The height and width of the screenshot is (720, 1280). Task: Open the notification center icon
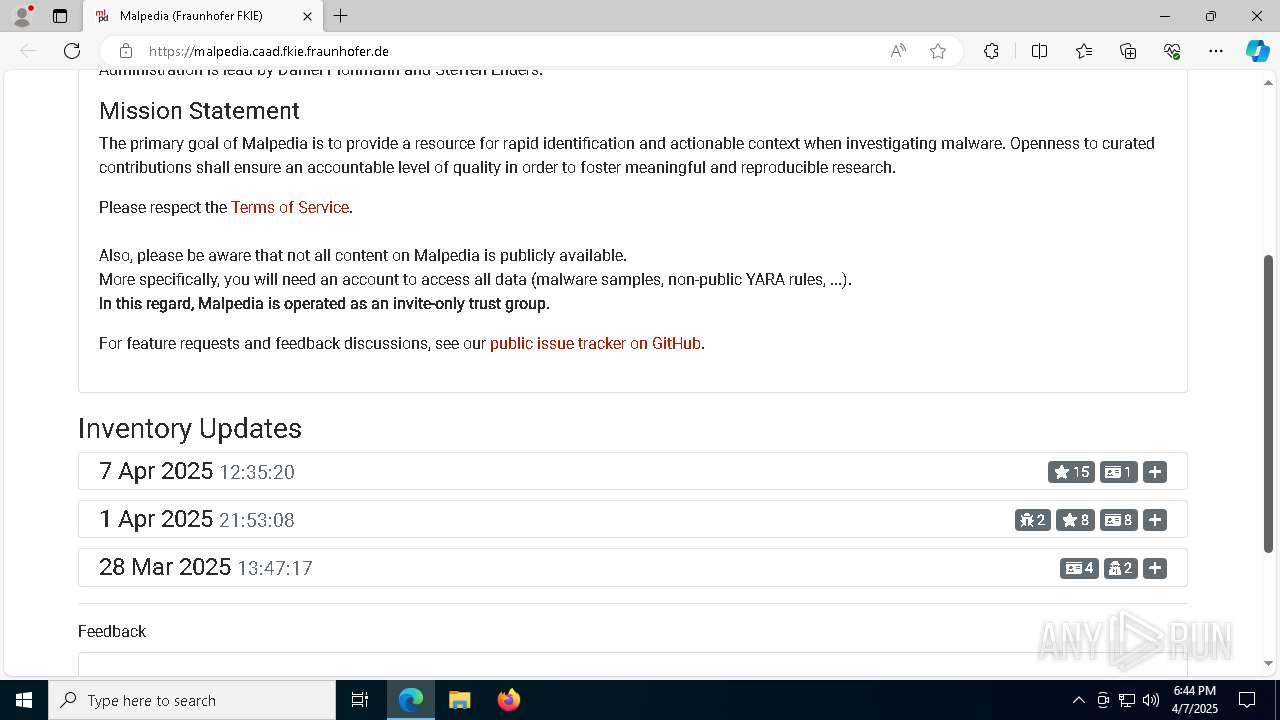(x=1247, y=700)
